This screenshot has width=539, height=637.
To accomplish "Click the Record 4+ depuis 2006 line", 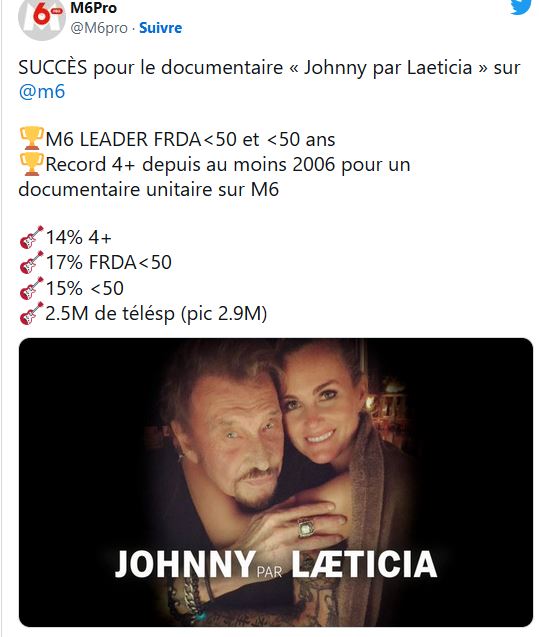I will (214, 177).
